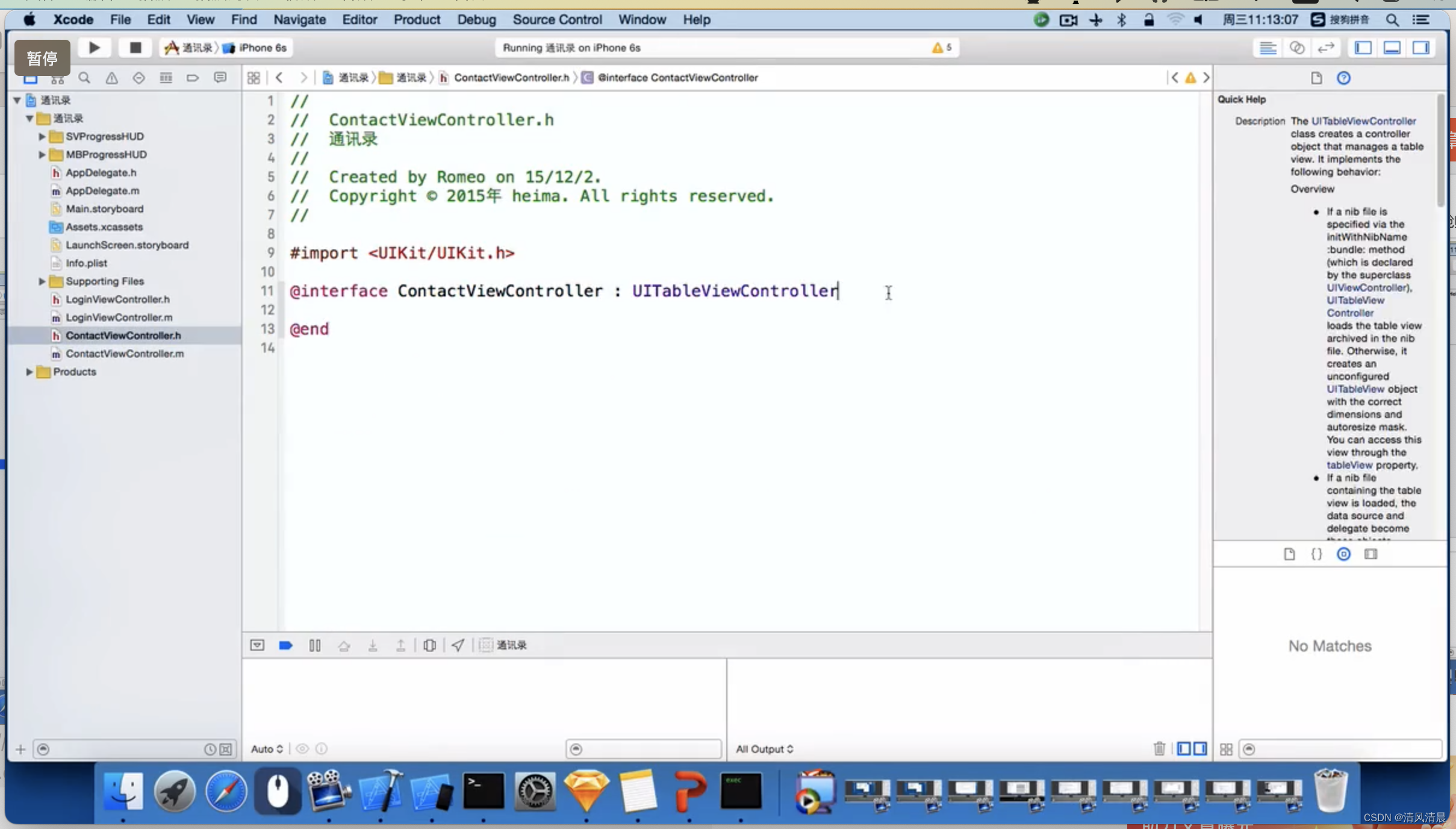Image resolution: width=1456 pixels, height=829 pixels.
Task: Switch to the standard editor
Action: tap(1268, 48)
